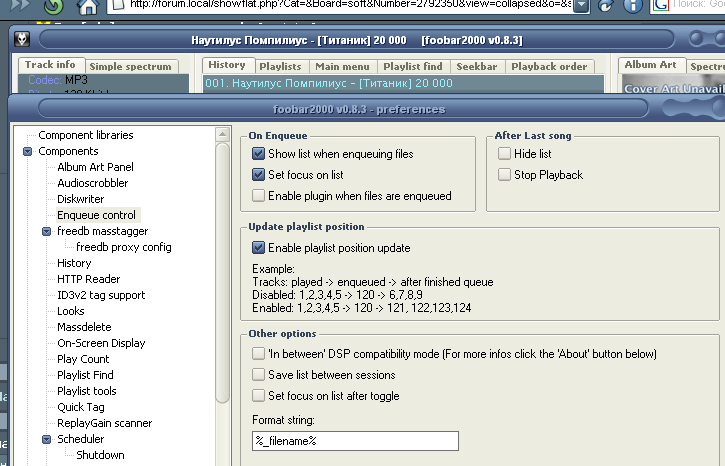
Task: Toggle Set focus on list checkbox
Action: click(258, 174)
